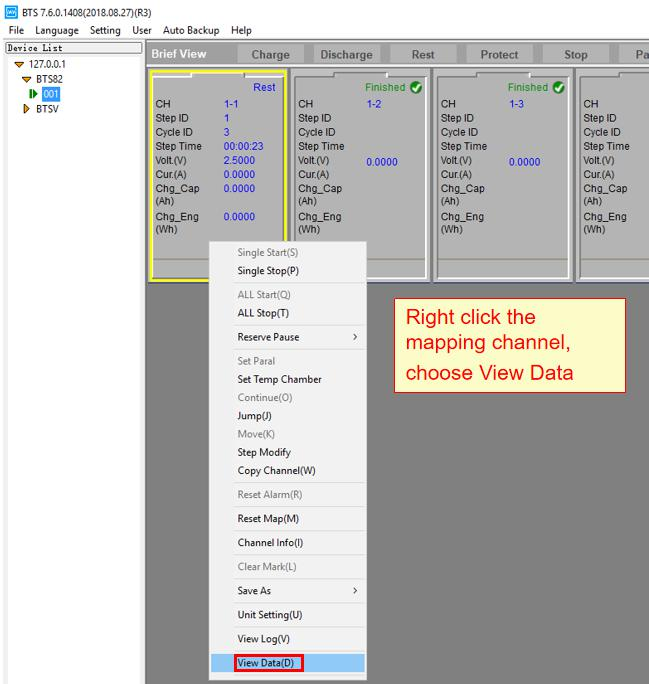
Task: Click Finished status text on channel 1-3
Action: click(528, 88)
